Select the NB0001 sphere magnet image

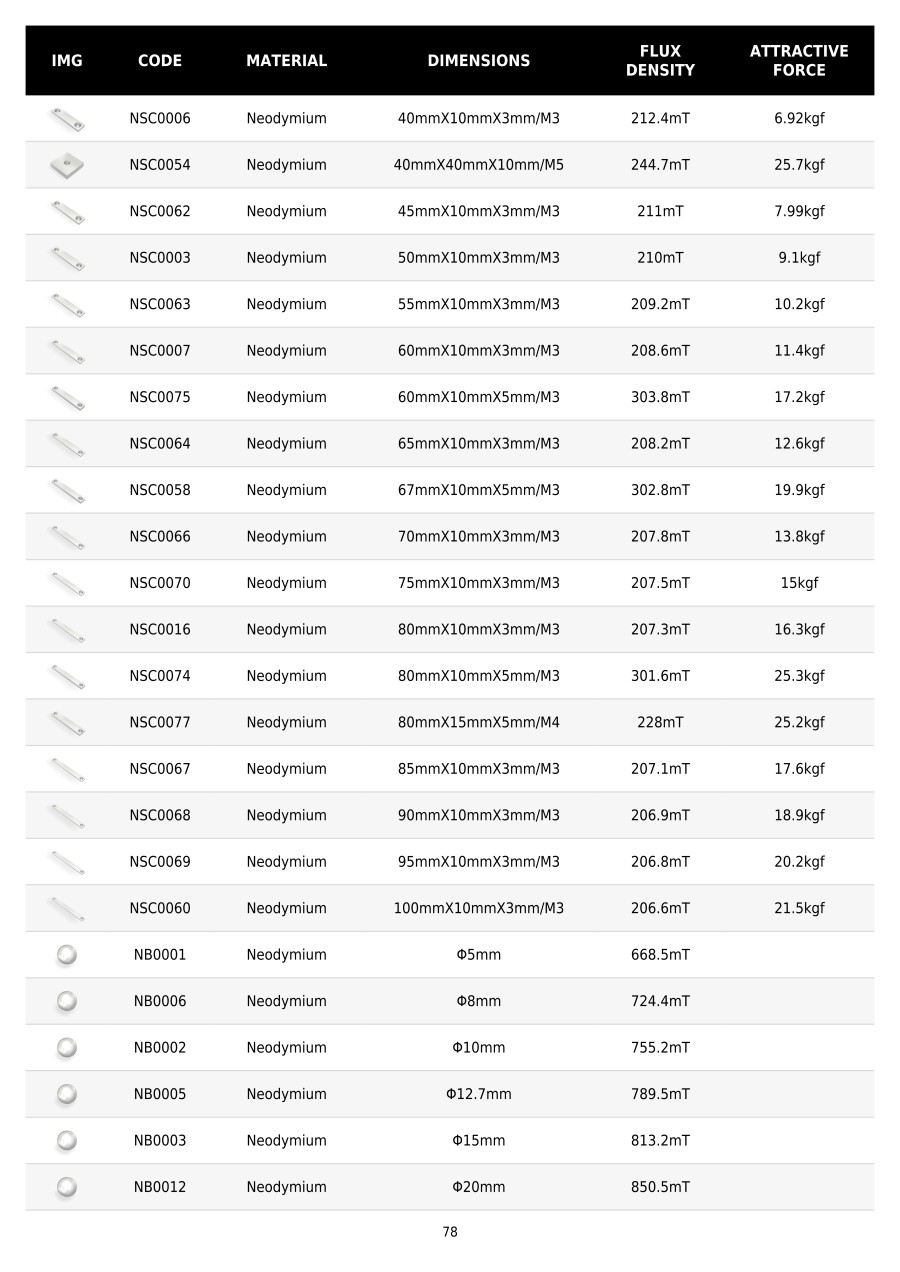[67, 955]
